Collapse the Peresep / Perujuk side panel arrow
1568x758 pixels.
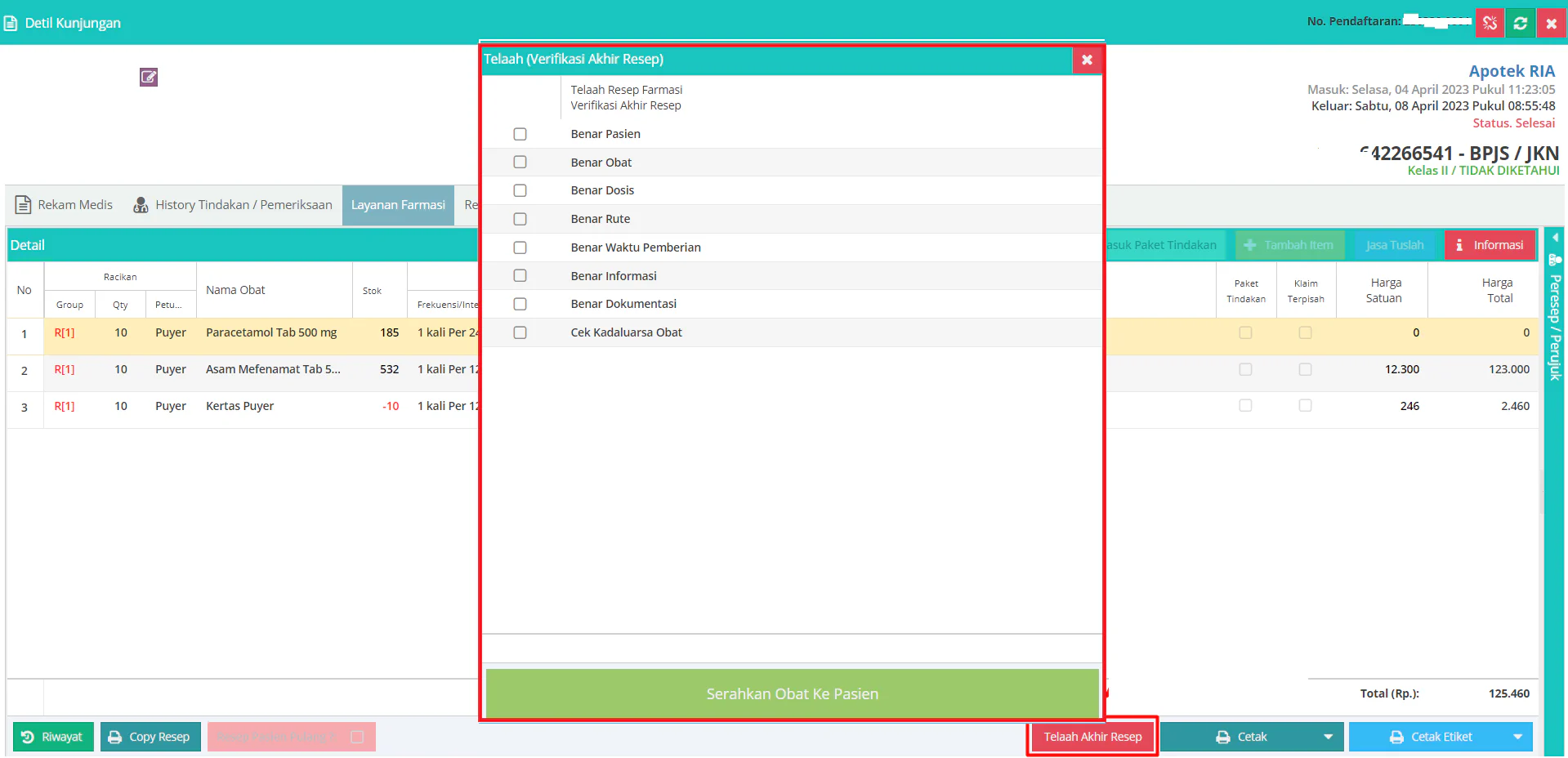point(1555,238)
